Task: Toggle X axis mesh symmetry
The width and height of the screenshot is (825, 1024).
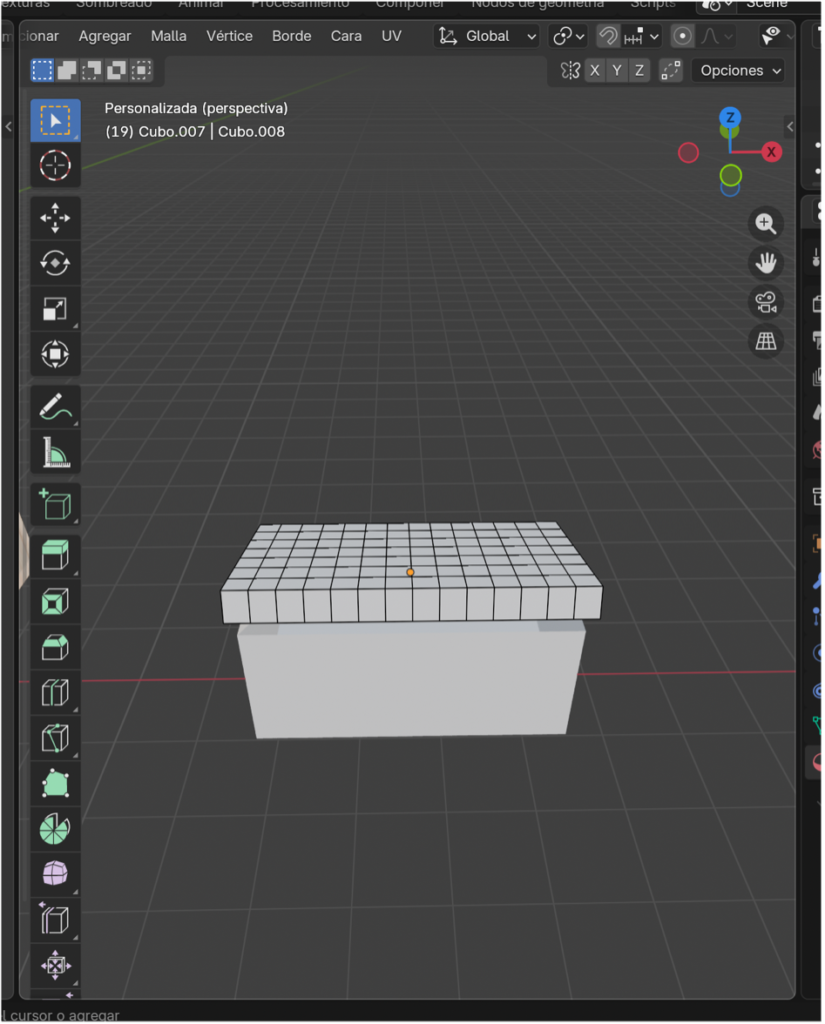Action: [x=595, y=70]
